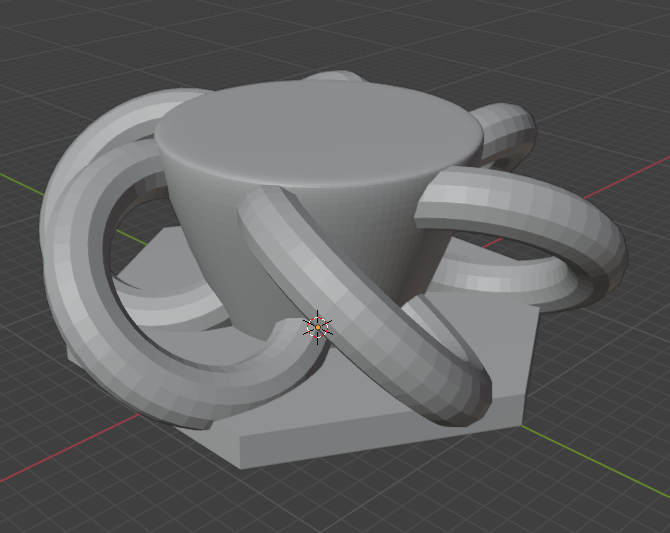Click the 3D cursor crosshair with orange origin dot

point(318,327)
